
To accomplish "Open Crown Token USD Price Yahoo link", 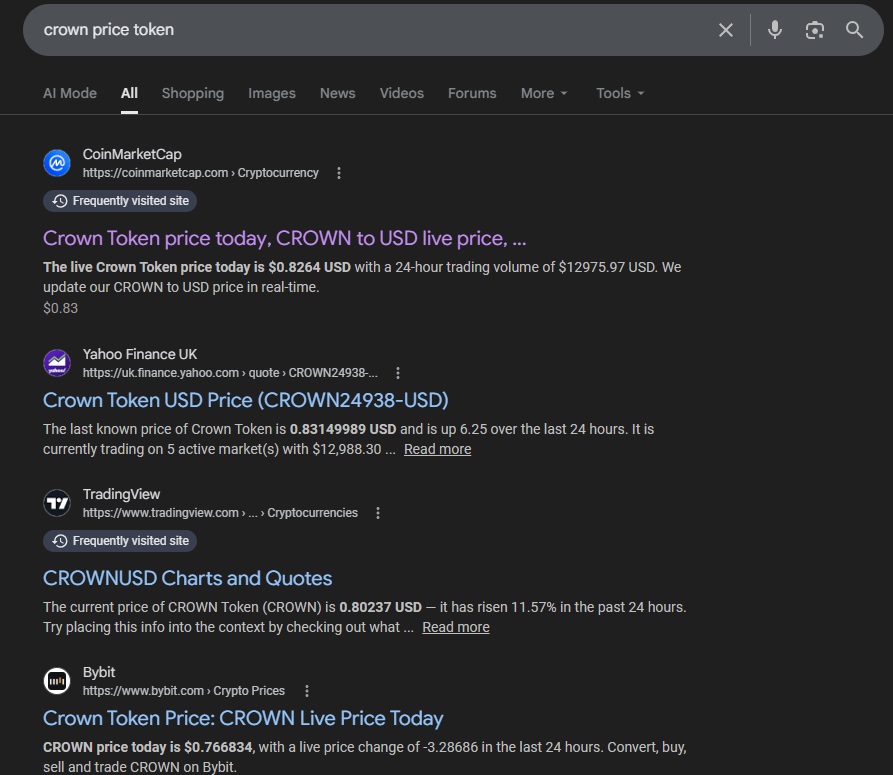I will coord(245,400).
